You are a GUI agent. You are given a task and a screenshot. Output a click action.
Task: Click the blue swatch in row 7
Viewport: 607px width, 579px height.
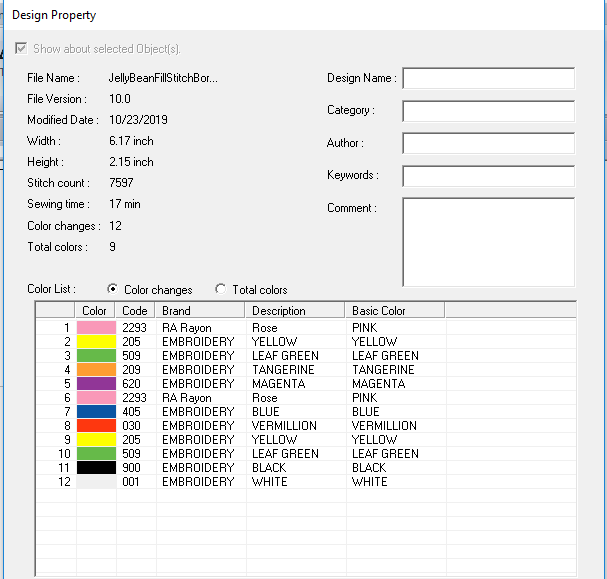coord(96,412)
